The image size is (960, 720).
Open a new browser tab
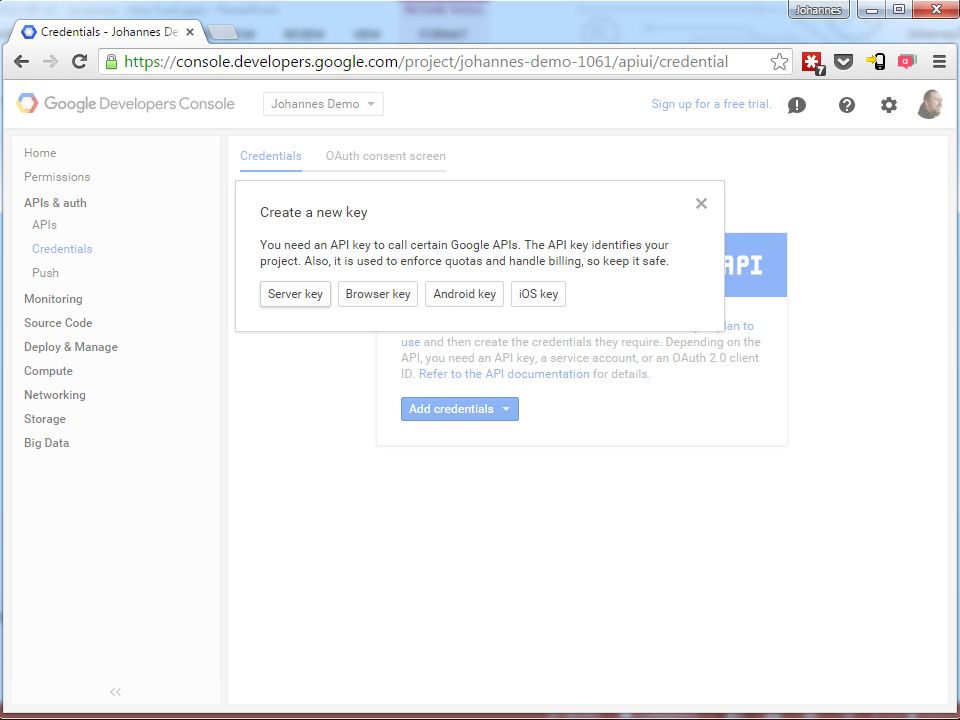pos(223,32)
